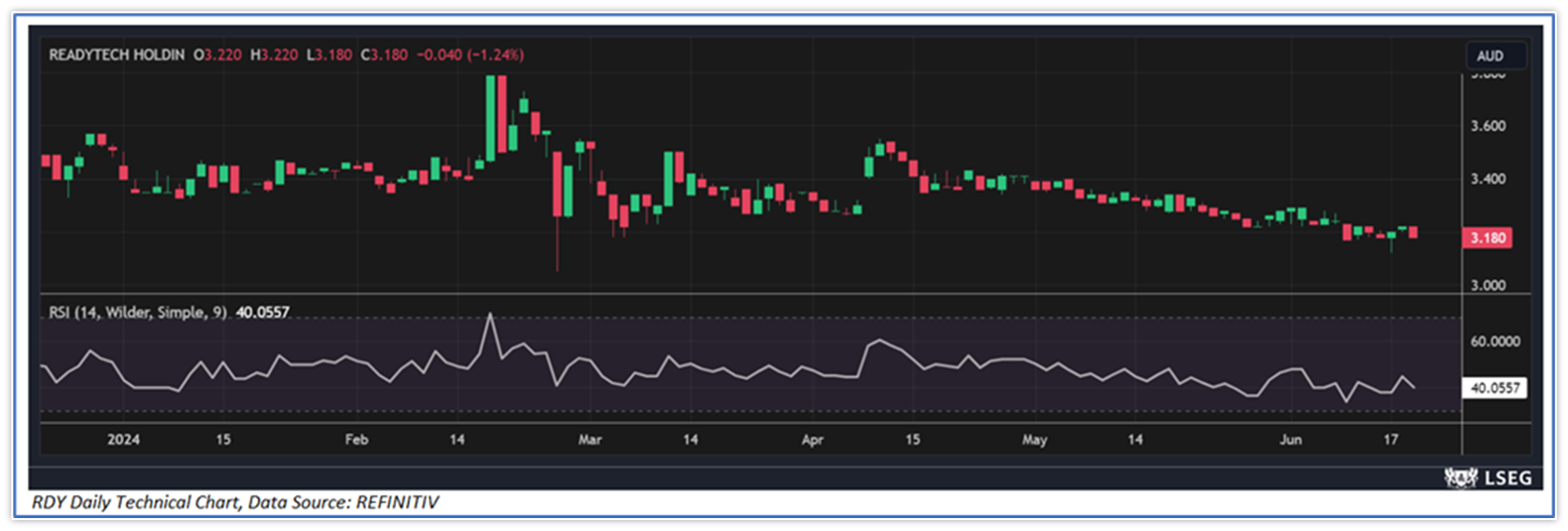Click the RDY Daily Technical Chart caption
The image size is (1568, 531).
tap(235, 502)
